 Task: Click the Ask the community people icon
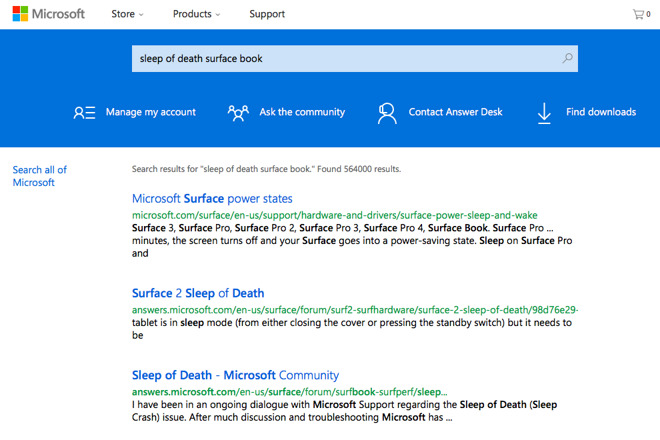pyautogui.click(x=238, y=112)
